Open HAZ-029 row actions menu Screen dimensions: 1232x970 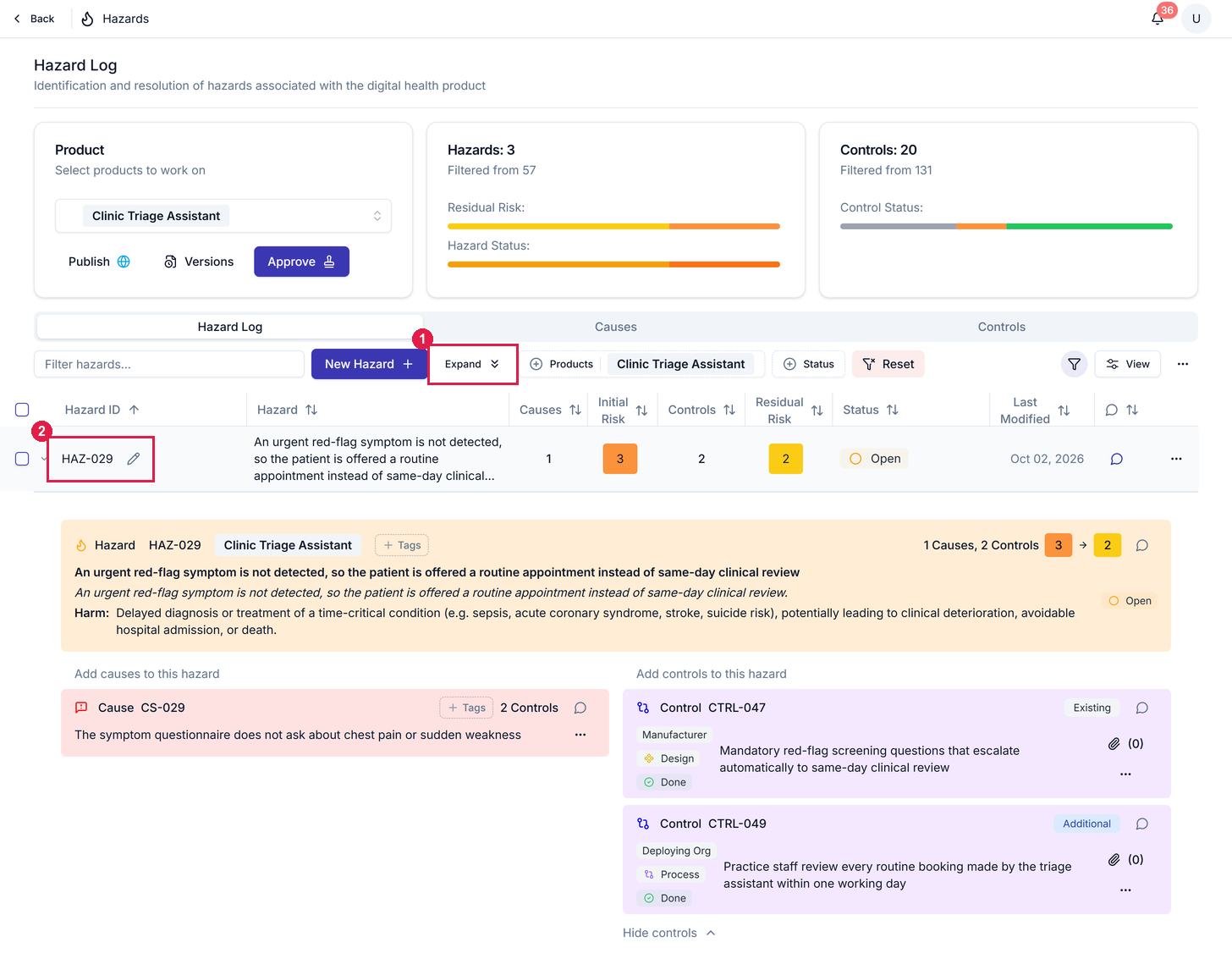point(1176,459)
